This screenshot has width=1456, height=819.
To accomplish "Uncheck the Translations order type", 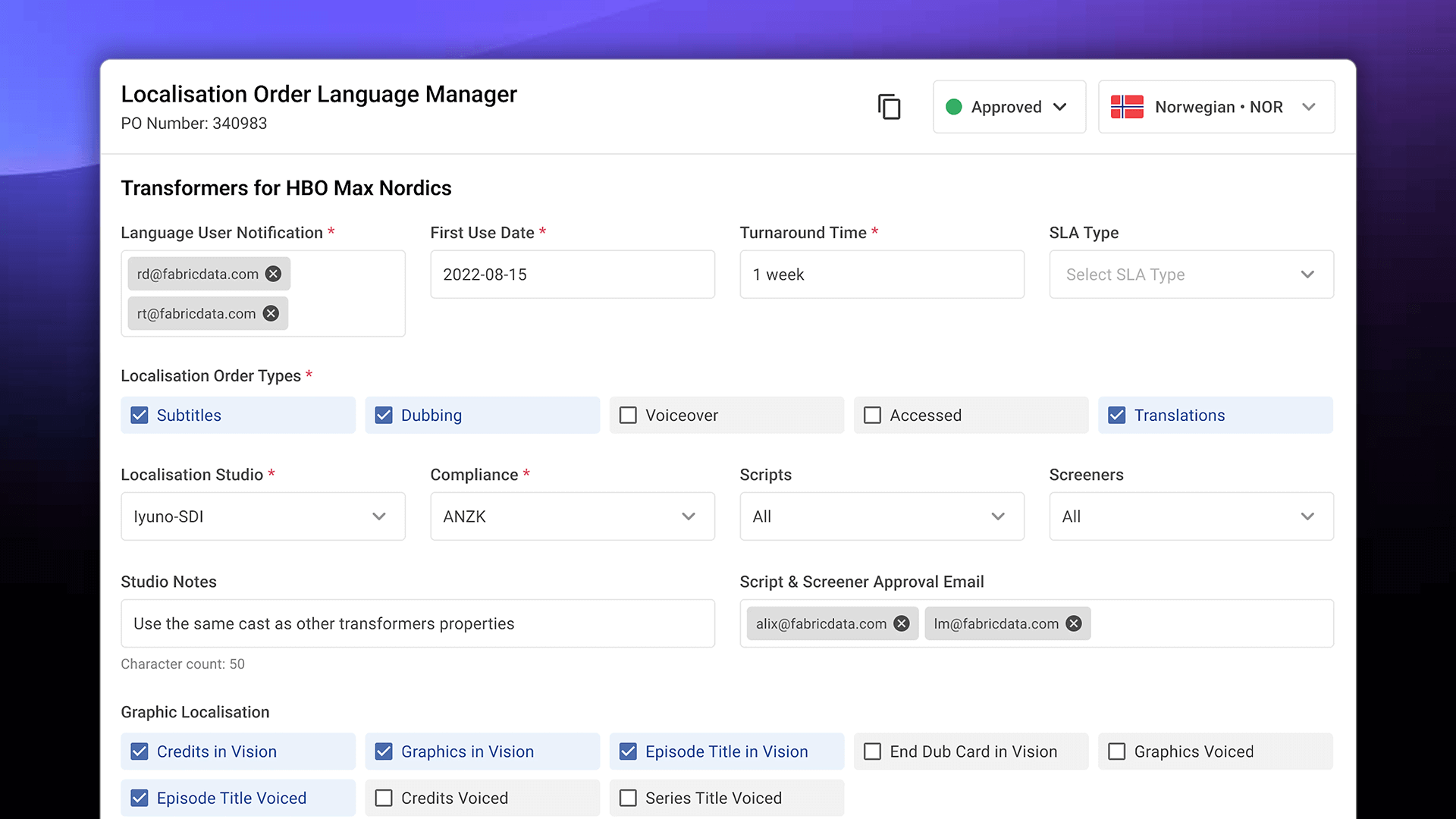I will point(1117,416).
